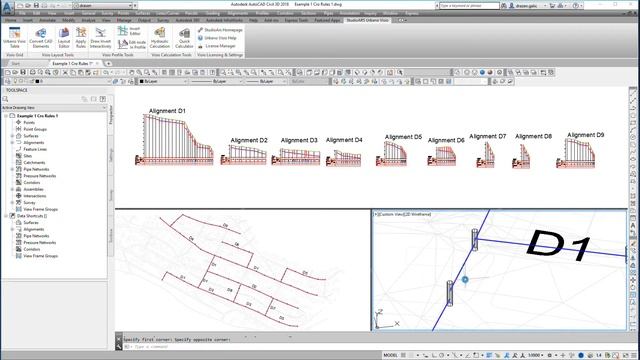Switch to the Manage ribbon tab
The width and height of the screenshot is (640, 360).
click(x=124, y=20)
